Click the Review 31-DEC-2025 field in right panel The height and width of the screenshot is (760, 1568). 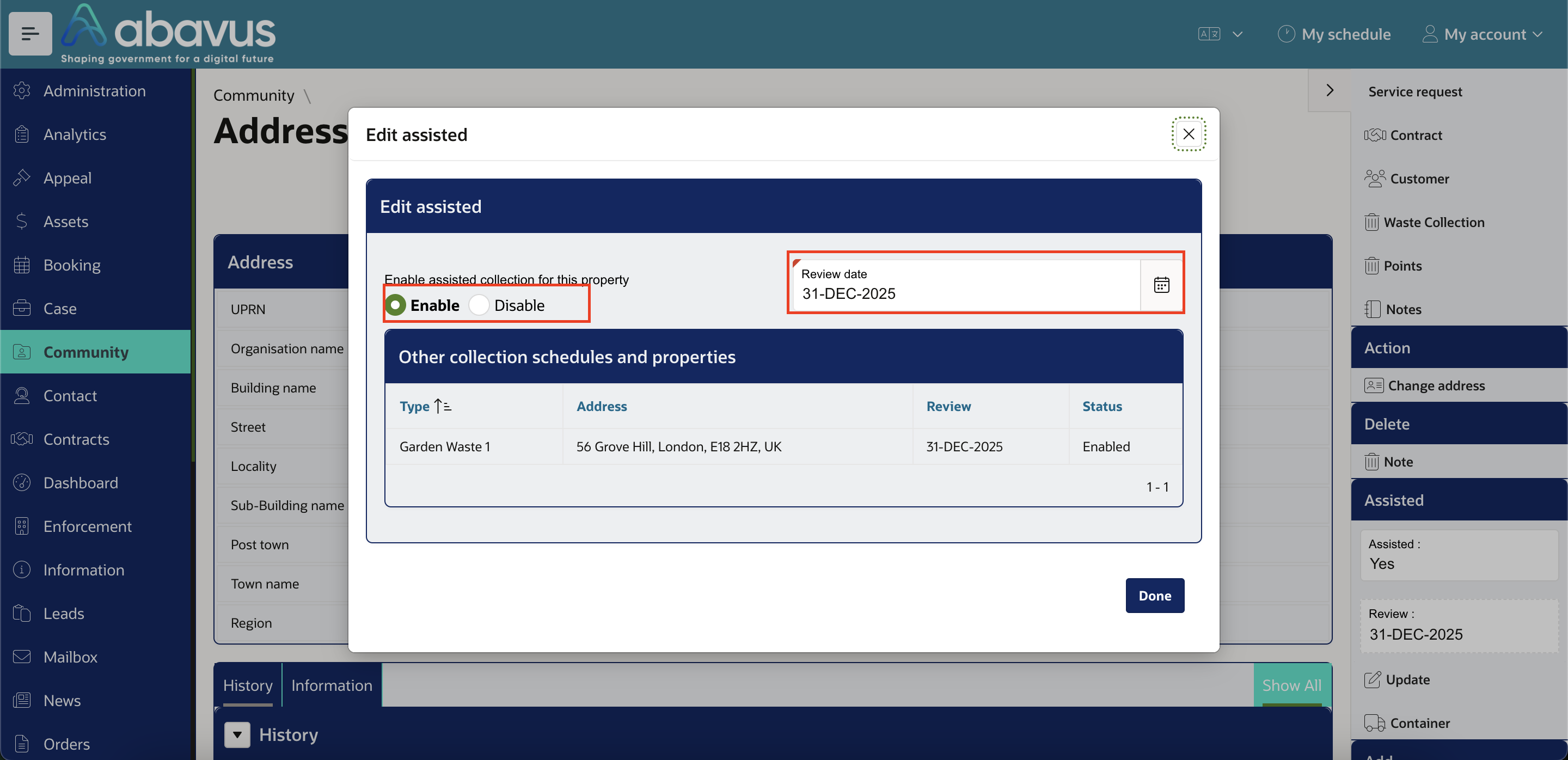tap(1459, 626)
